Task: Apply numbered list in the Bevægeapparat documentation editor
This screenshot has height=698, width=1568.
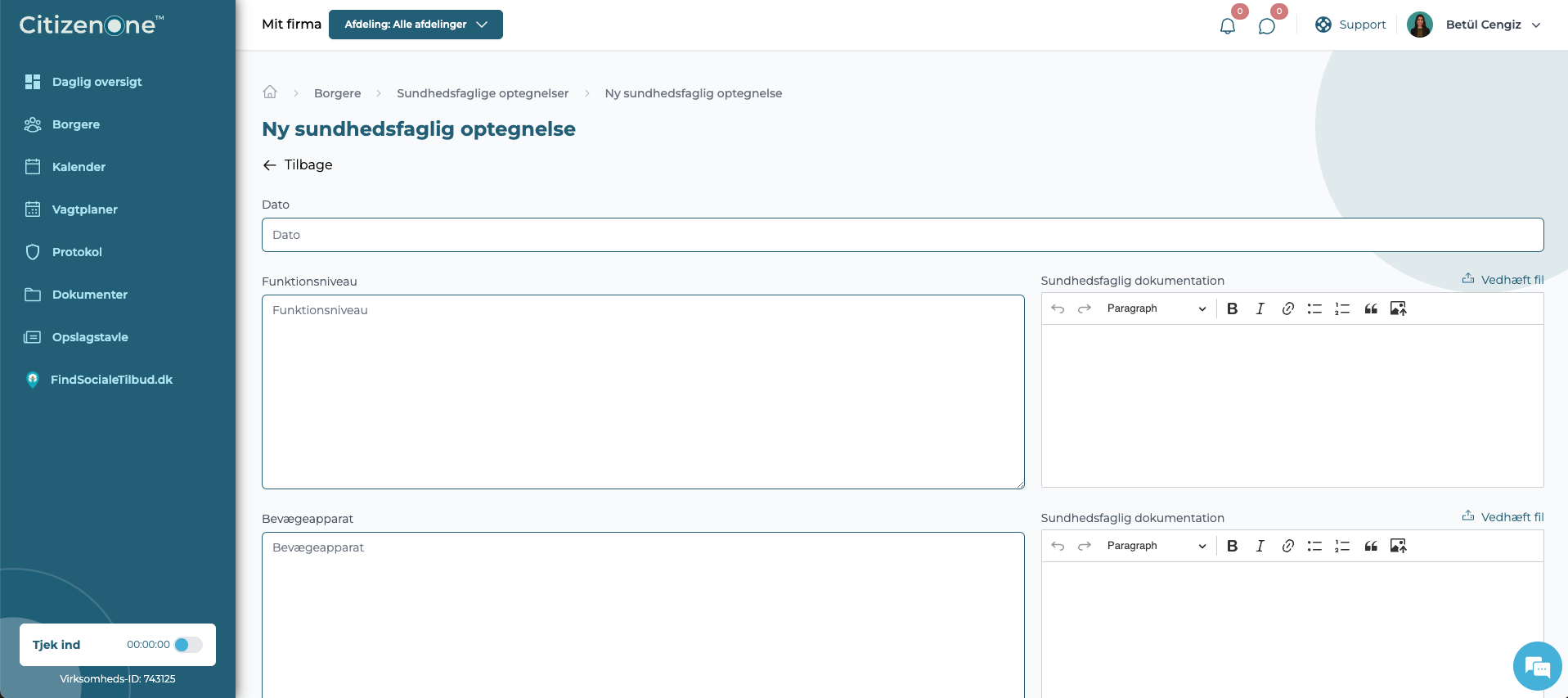Action: point(1342,546)
